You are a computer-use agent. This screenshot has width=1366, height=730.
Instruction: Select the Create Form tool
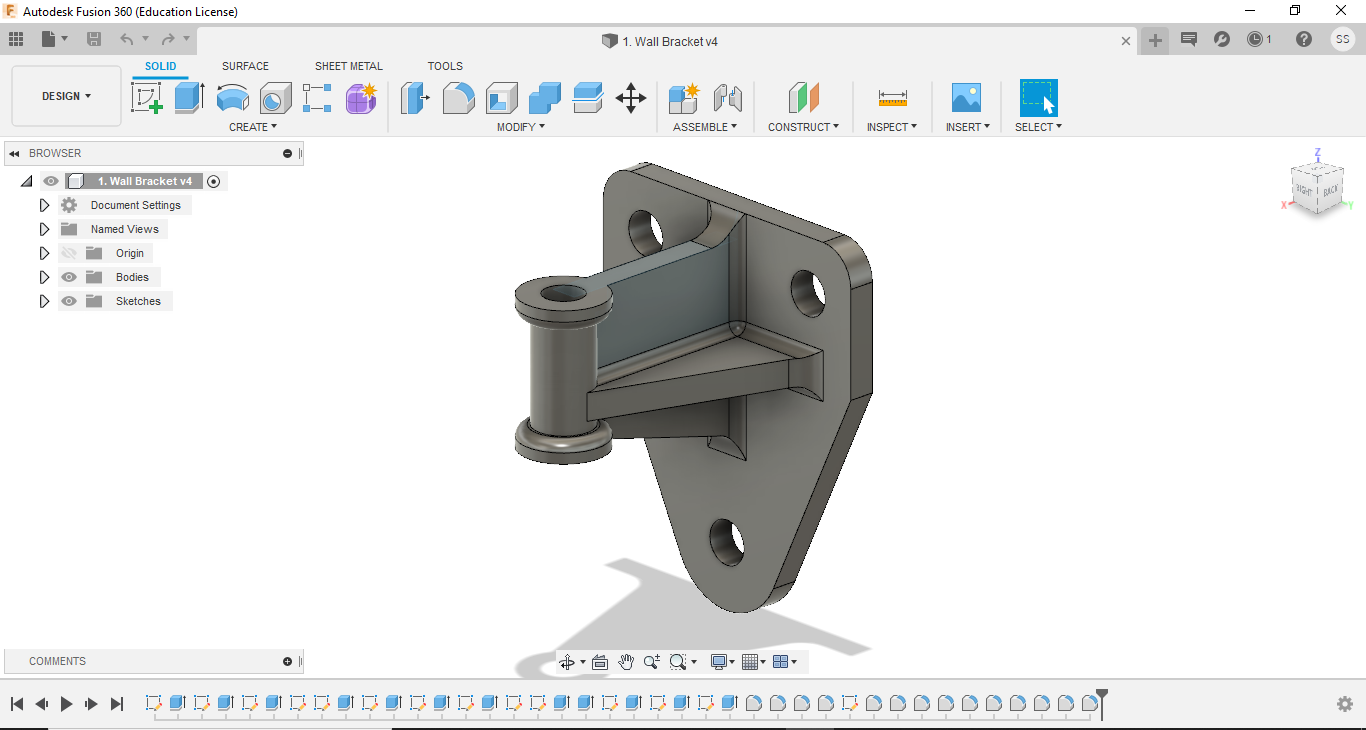pos(361,98)
